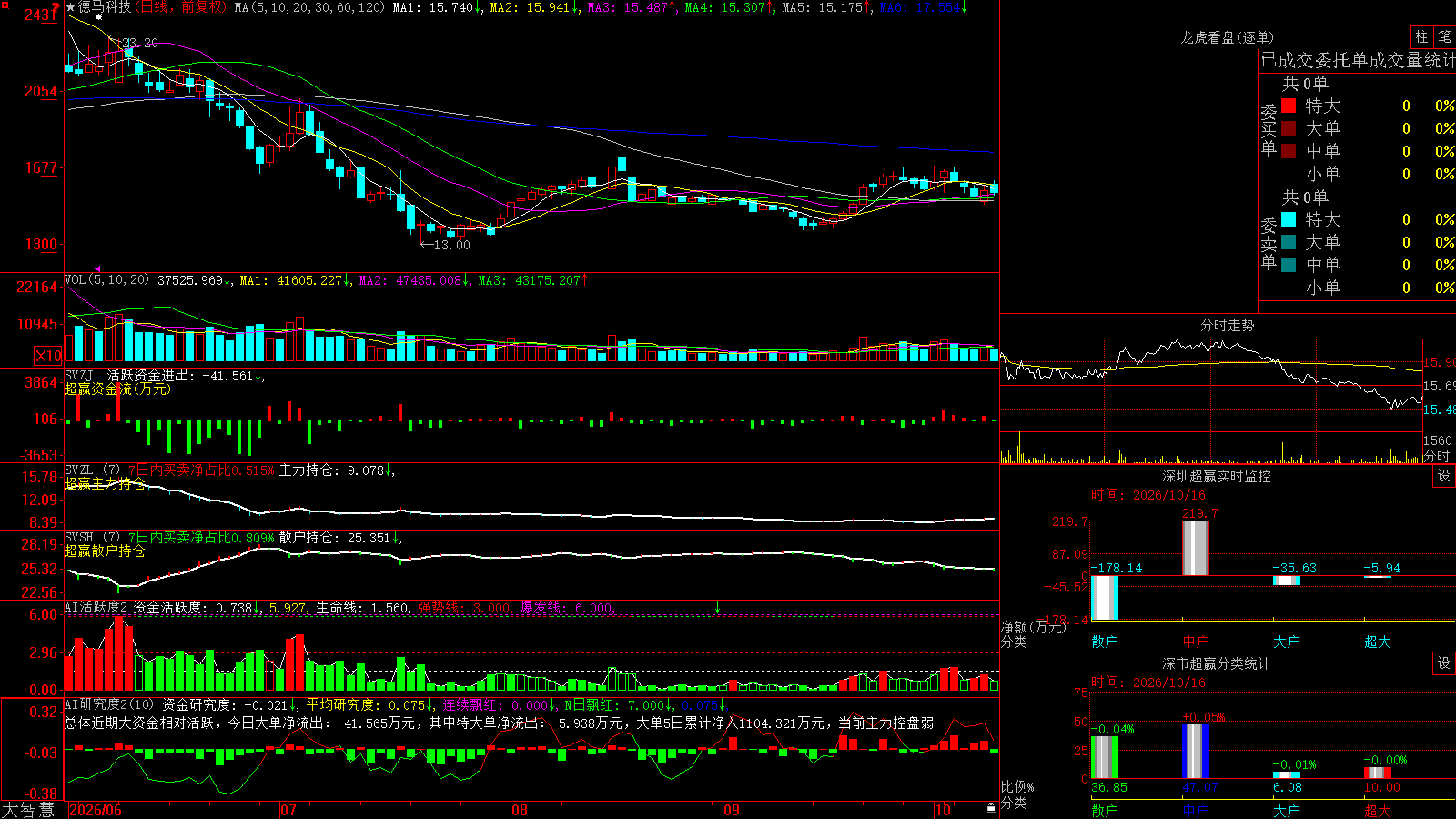Select the AI活跃度2 indicator label
Image resolution: width=1456 pixels, height=819 pixels.
point(96,607)
